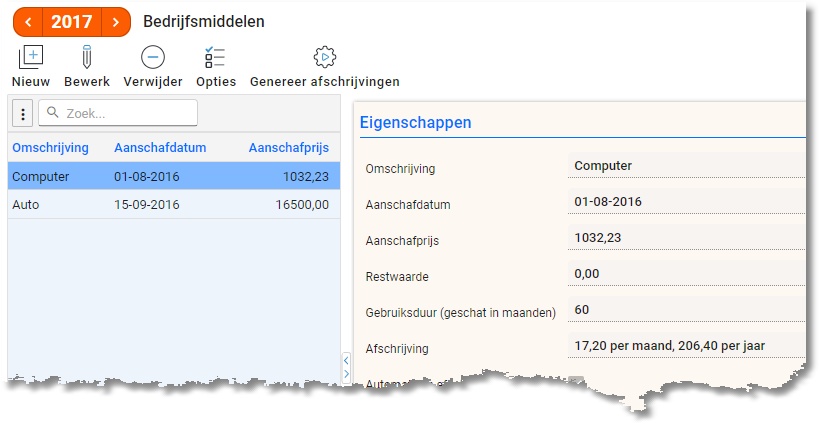Image resolution: width=820 pixels, height=426 pixels.
Task: Select the Auto row
Action: (174, 204)
